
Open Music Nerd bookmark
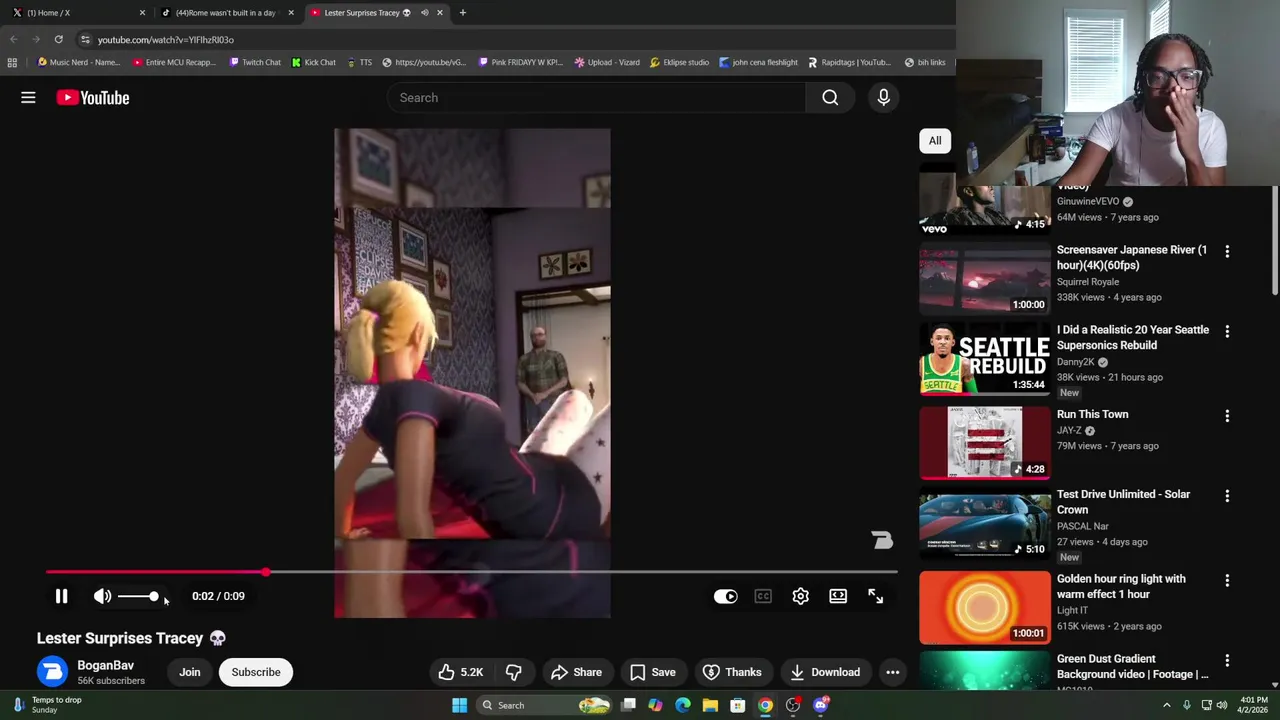78,62
